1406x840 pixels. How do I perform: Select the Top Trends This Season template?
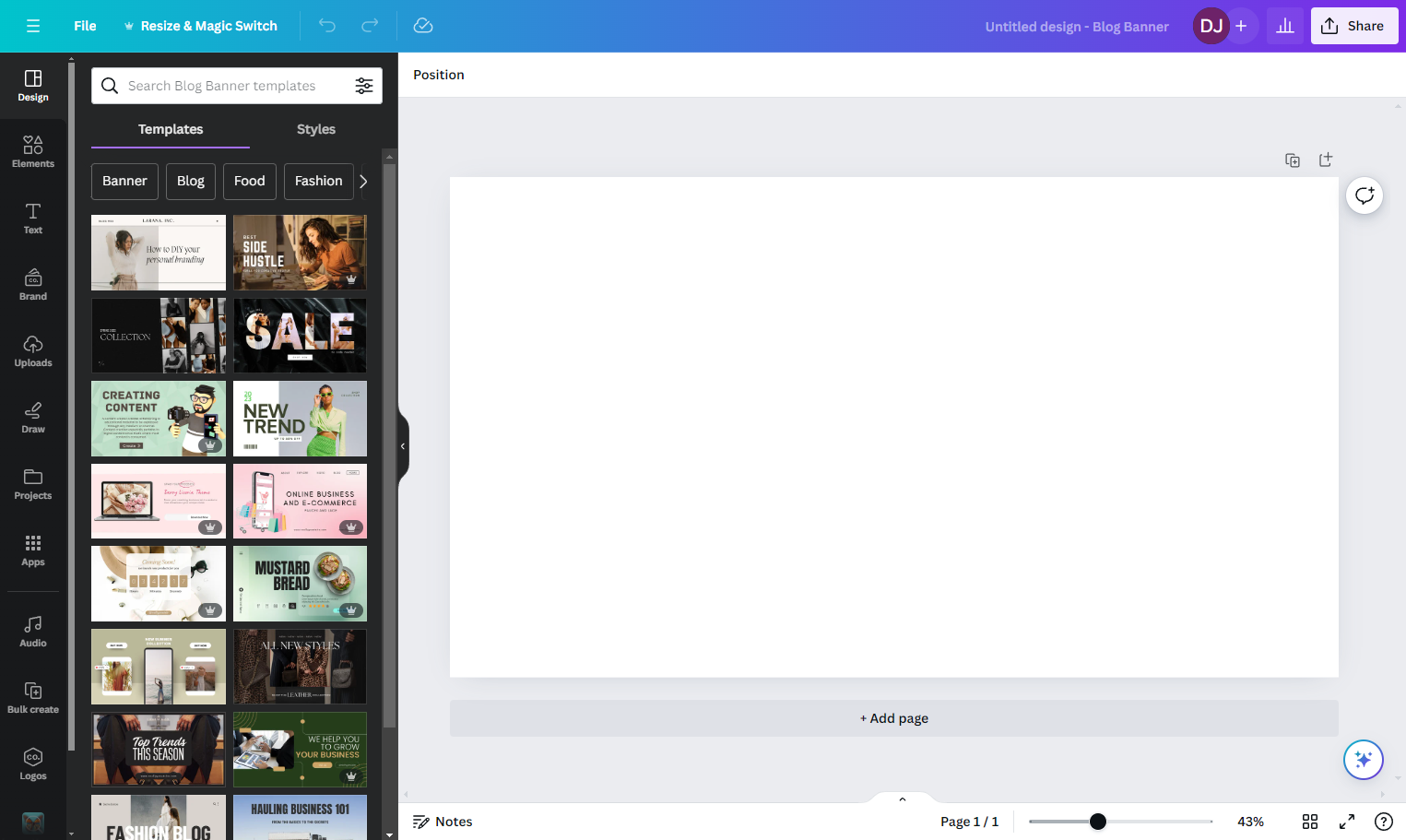(159, 749)
